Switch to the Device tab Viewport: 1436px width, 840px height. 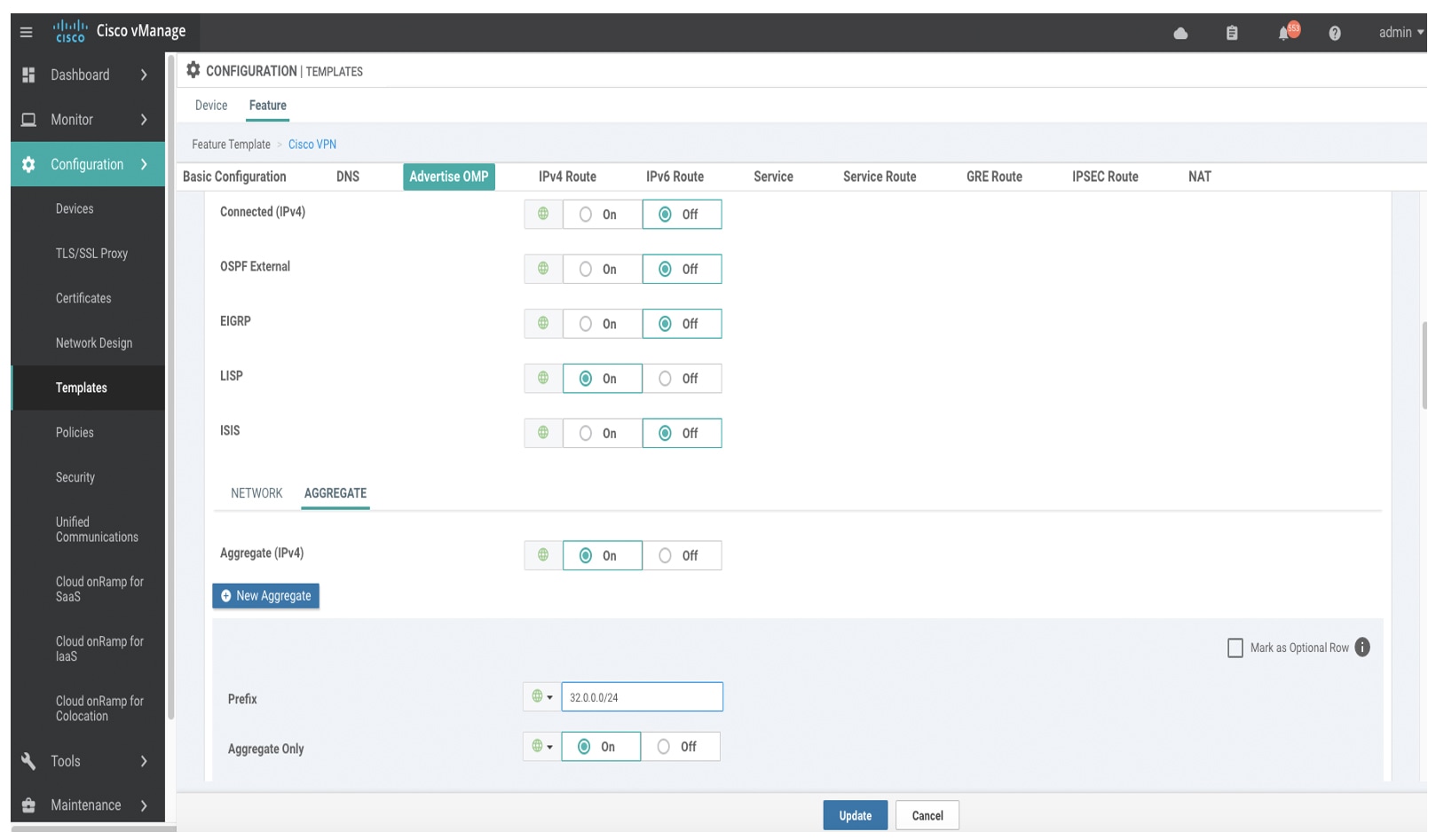pyautogui.click(x=211, y=105)
